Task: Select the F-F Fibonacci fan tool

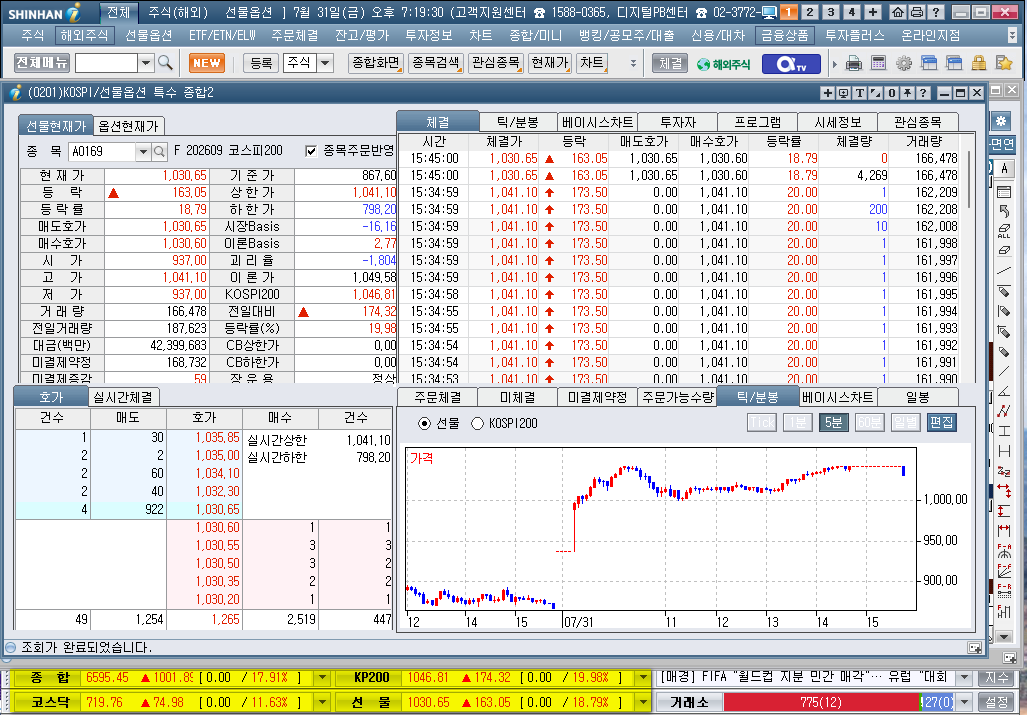Action: (x=1003, y=570)
